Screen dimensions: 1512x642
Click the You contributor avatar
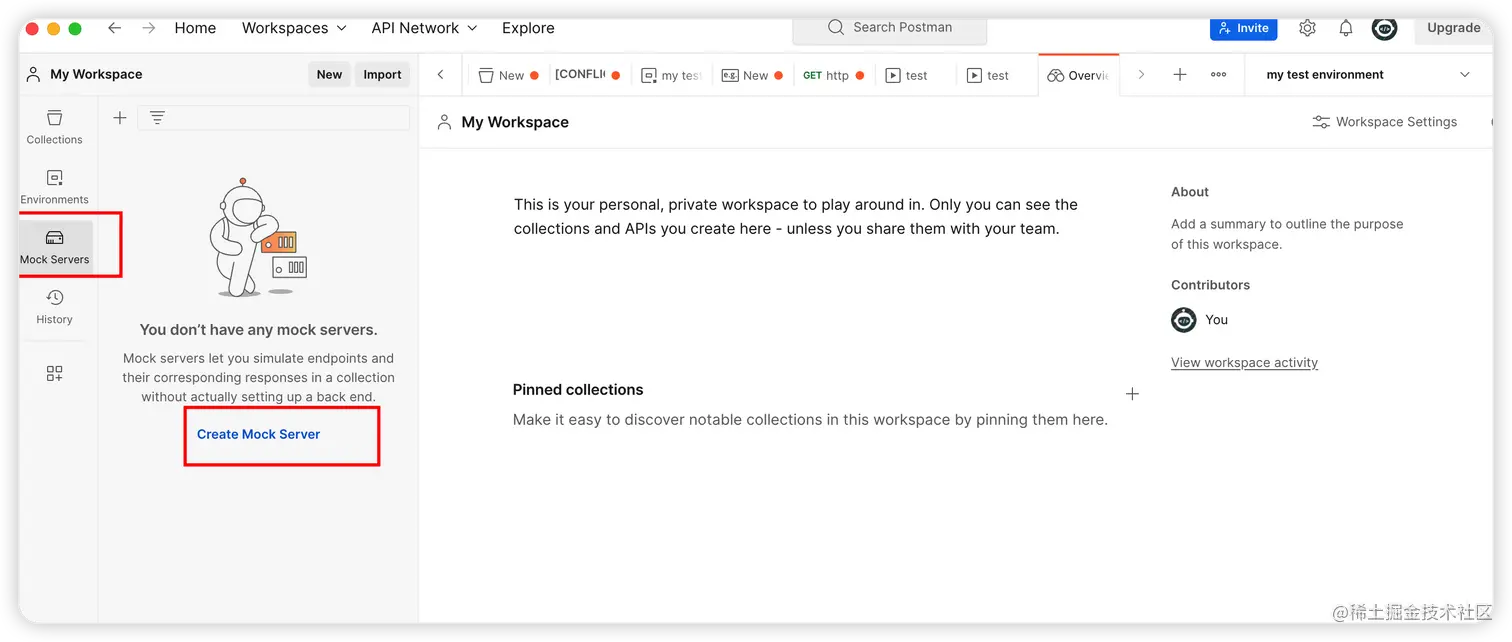1184,320
